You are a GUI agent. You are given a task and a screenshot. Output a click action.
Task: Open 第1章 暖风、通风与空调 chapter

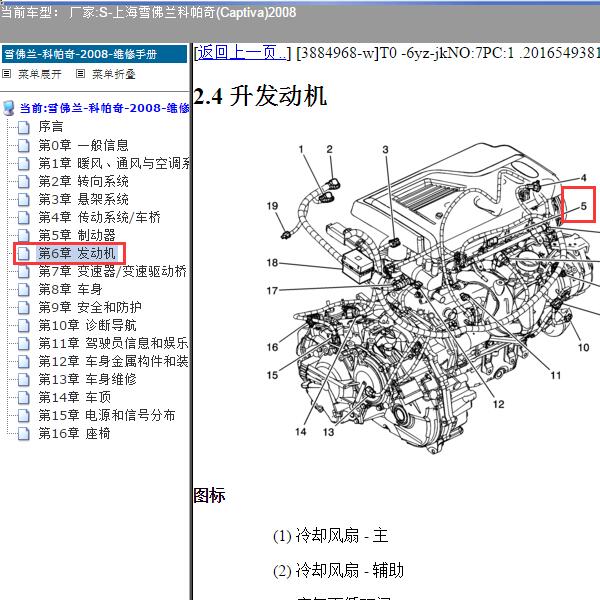coord(114,163)
